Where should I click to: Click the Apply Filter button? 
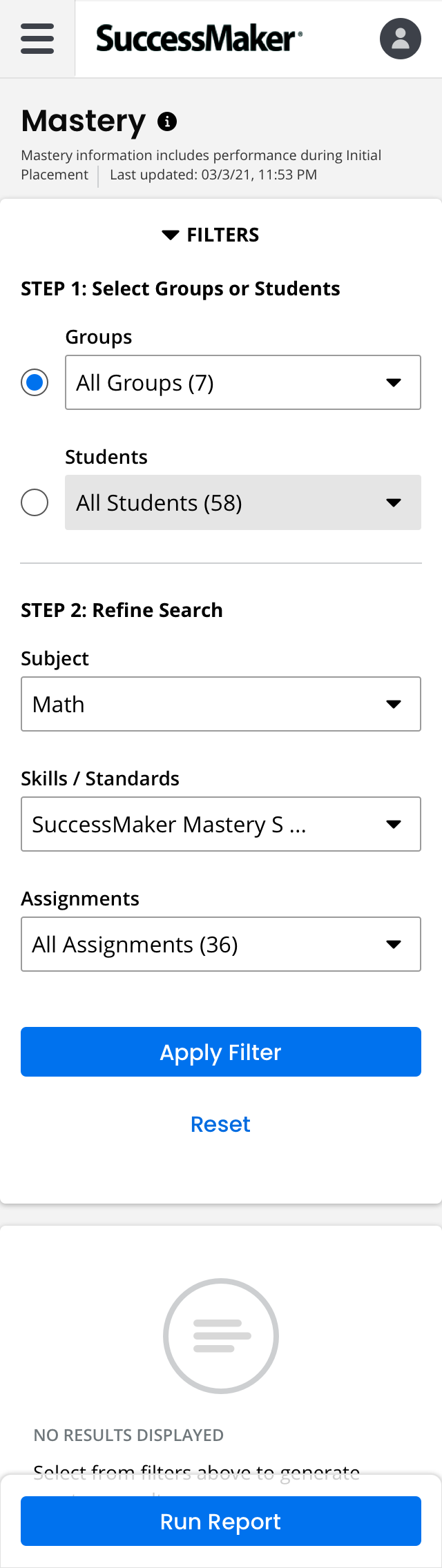point(221,1052)
